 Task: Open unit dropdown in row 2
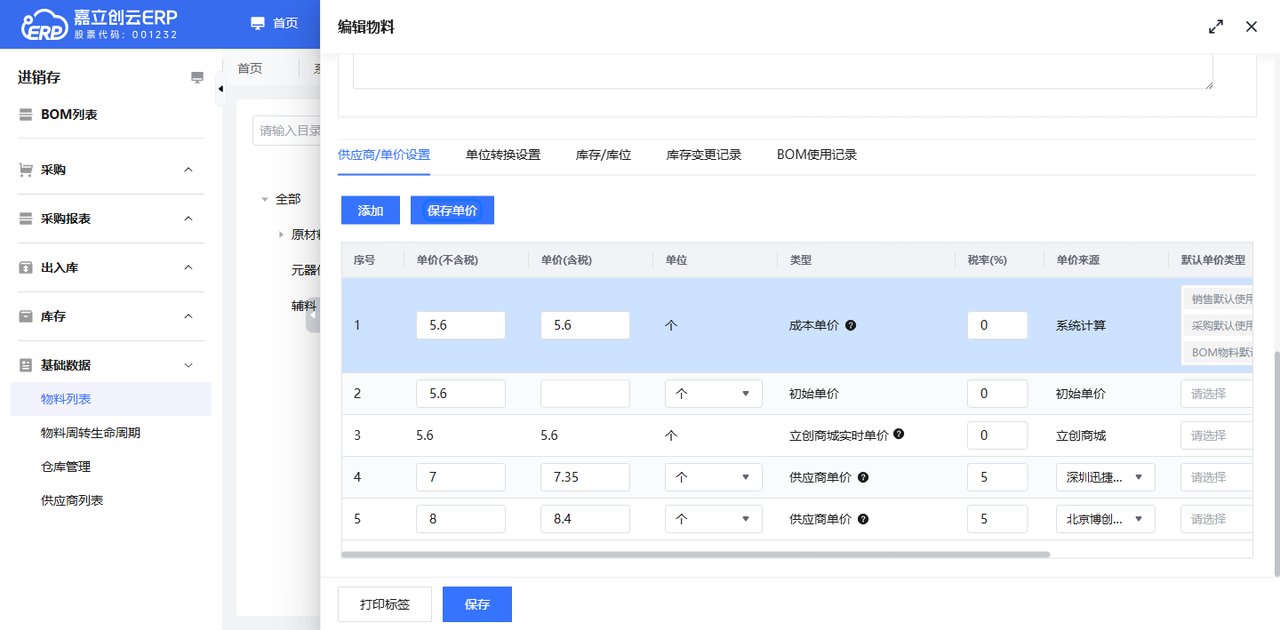coord(713,394)
